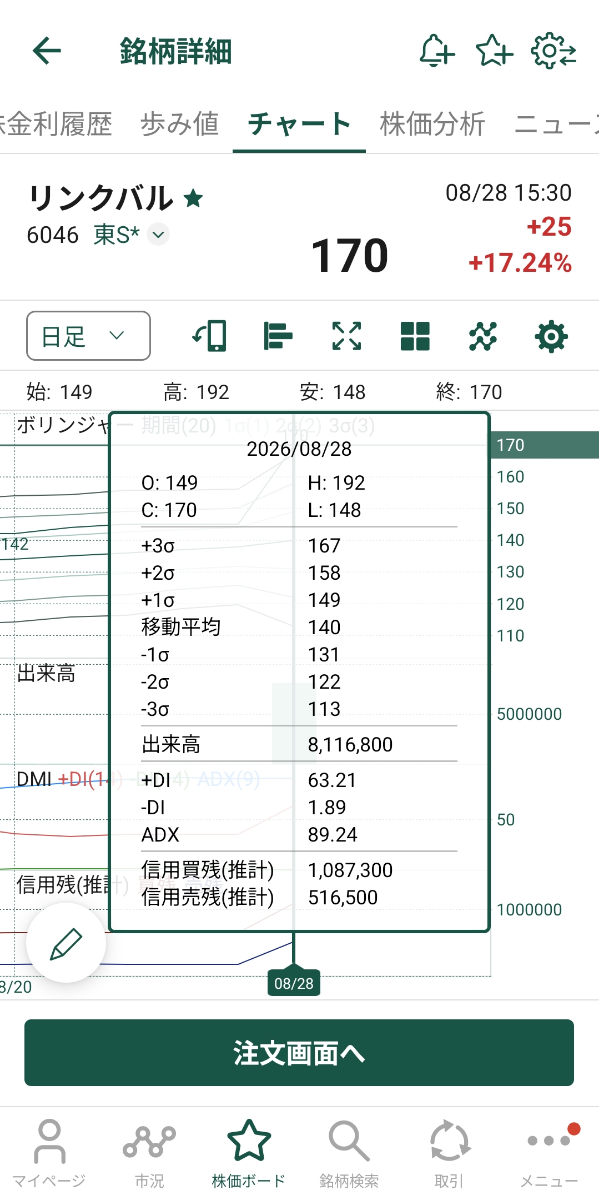Tap the 移動平均 value 140
Viewport: 599px width, 1200px height.
pos(325,628)
